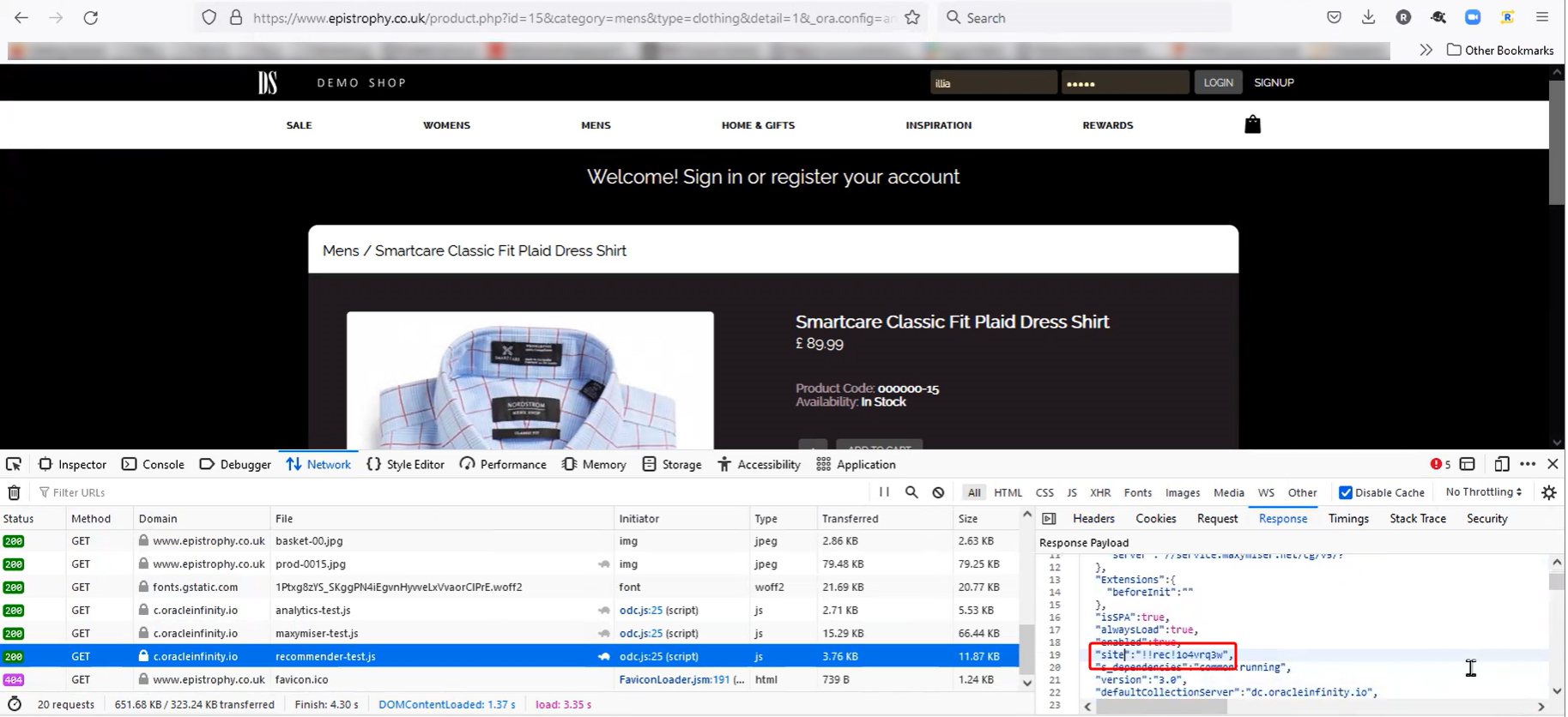Show the Timings tab
The image size is (1568, 717).
click(x=1348, y=518)
